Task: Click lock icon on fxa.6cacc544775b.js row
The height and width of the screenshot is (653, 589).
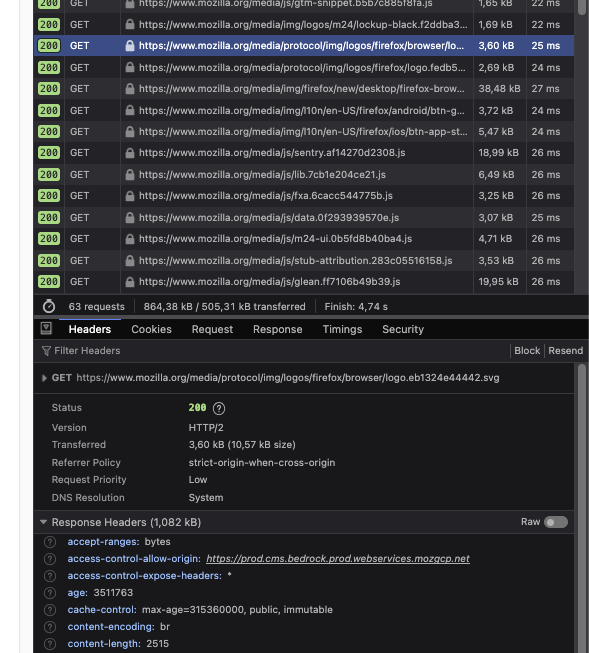Action: point(130,196)
